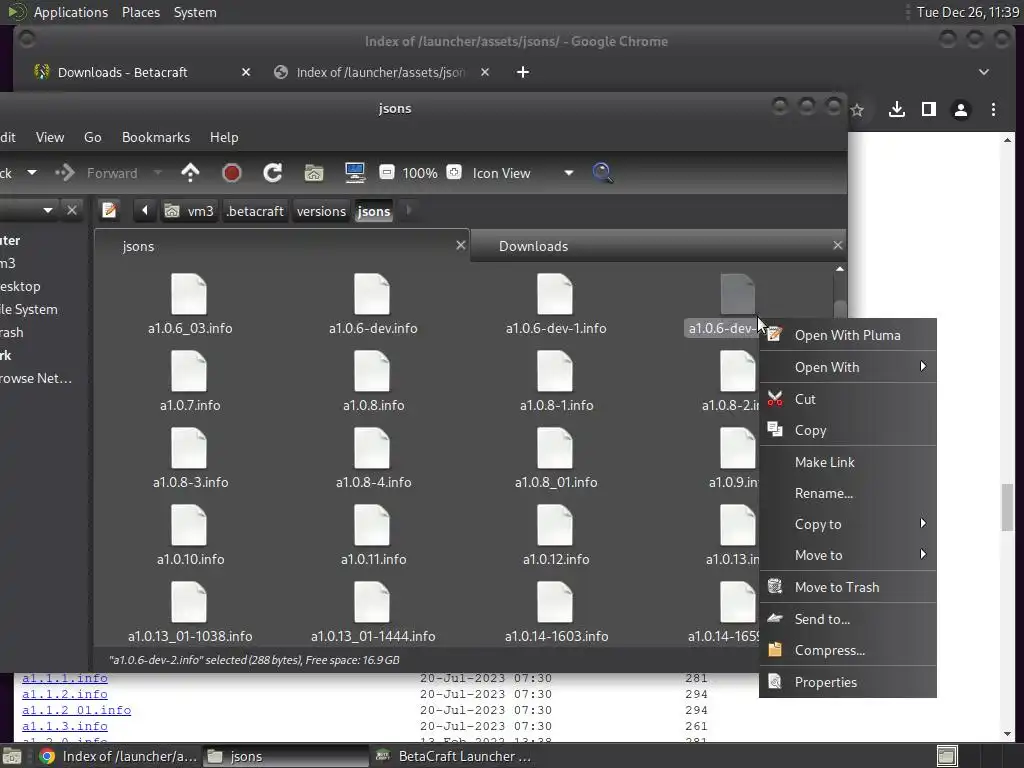1024x768 pixels.
Task: Choose Rename... in context menu
Action: click(848, 493)
